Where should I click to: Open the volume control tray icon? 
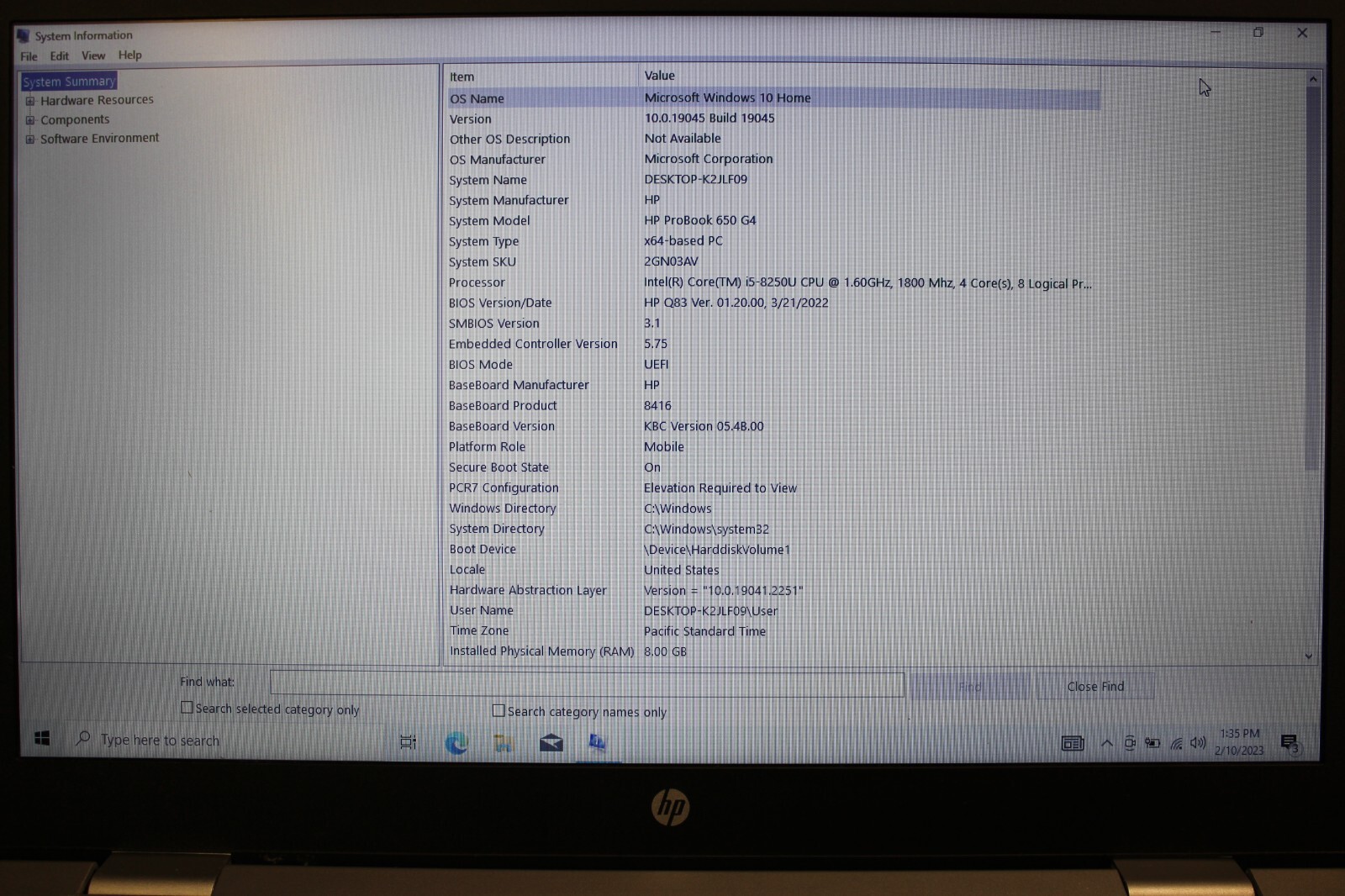(1198, 743)
